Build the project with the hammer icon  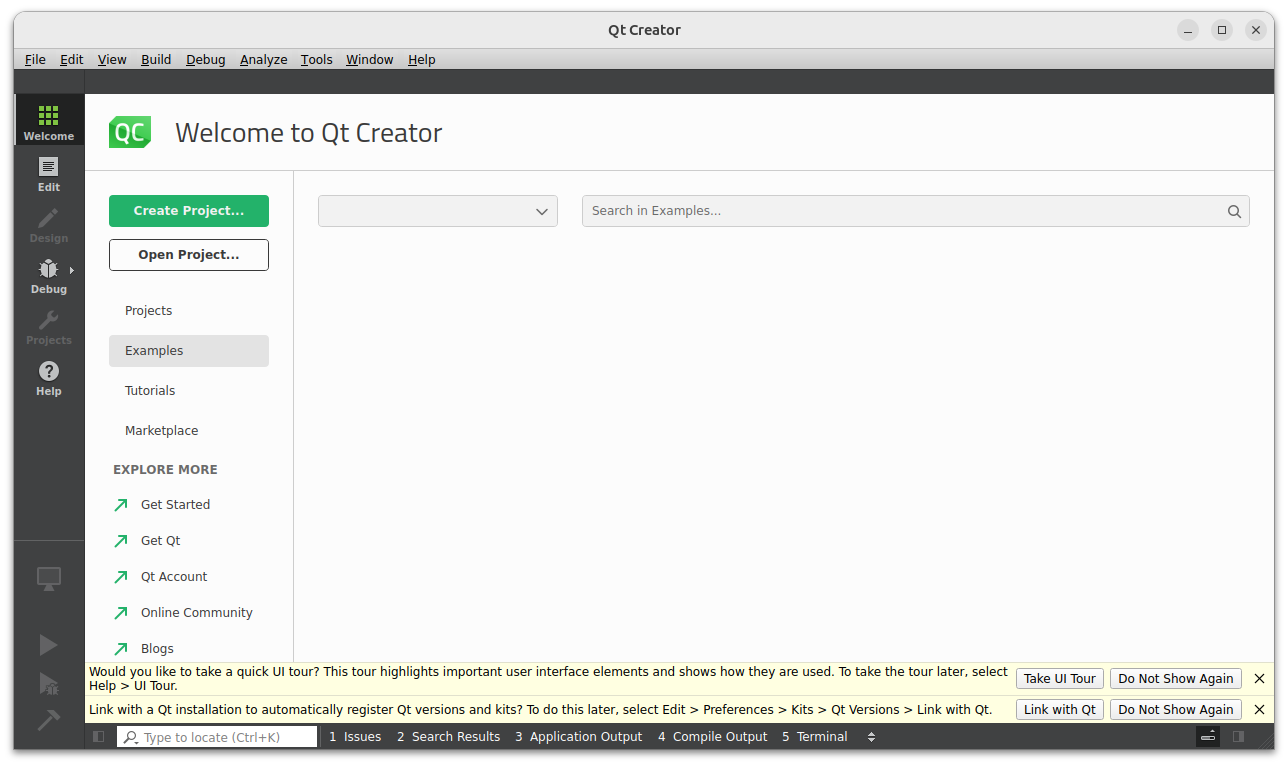[49, 719]
